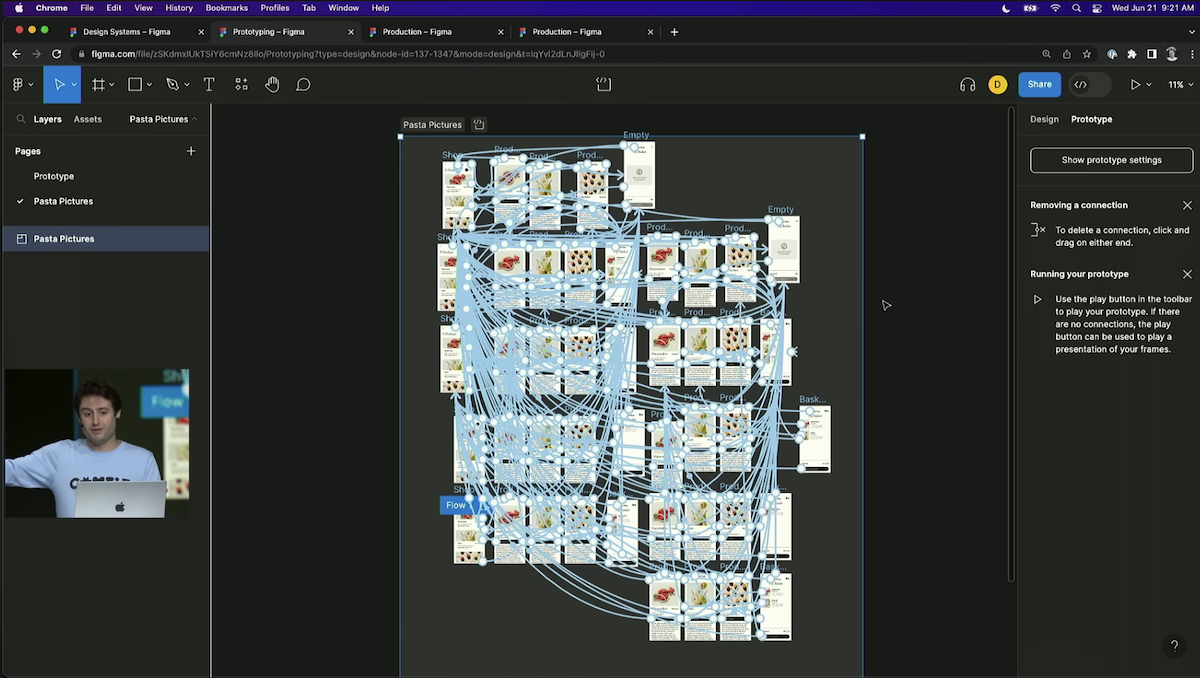The width and height of the screenshot is (1200, 678).
Task: Pick the Rectangle shape tool
Action: pyautogui.click(x=135, y=84)
